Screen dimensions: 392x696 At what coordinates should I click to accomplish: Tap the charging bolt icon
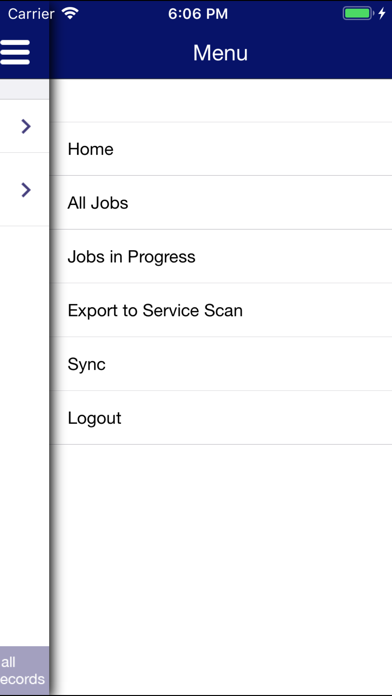click(382, 13)
